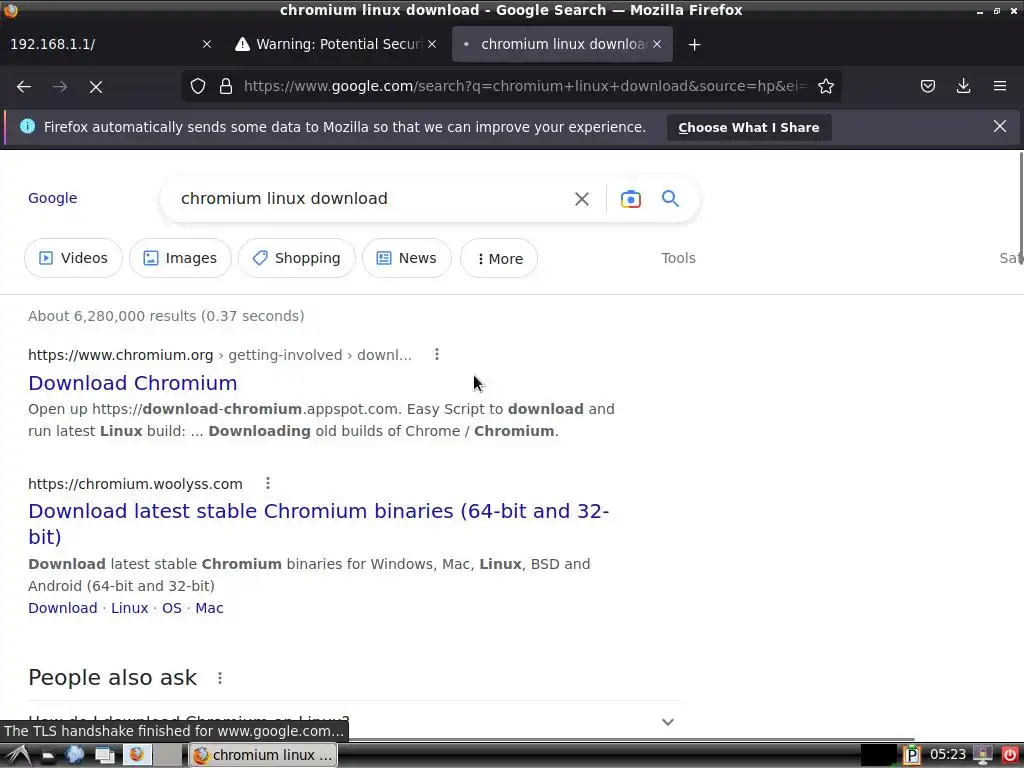Open the Downloads panel
1024x768 pixels.
[x=963, y=86]
